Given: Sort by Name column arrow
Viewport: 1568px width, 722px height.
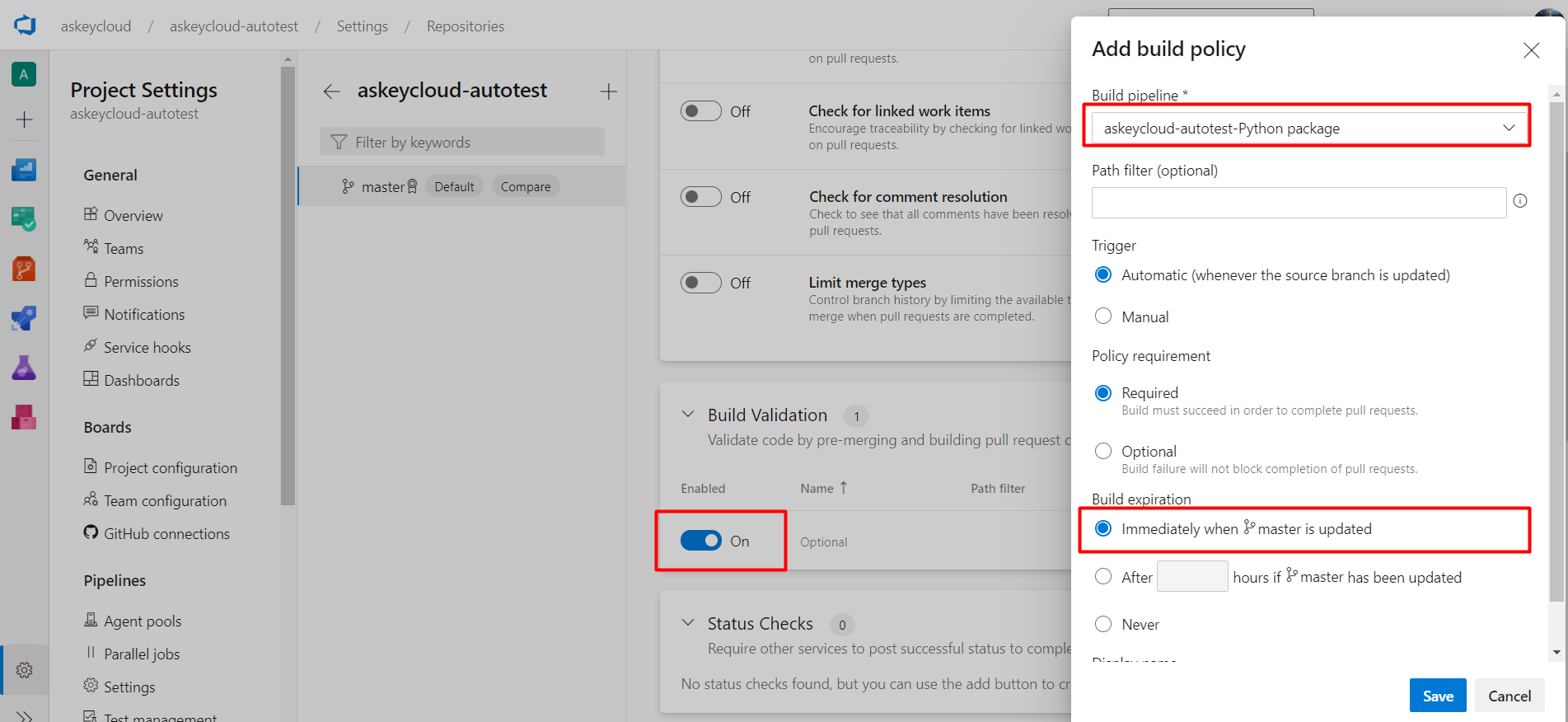Looking at the screenshot, I should click(x=843, y=488).
